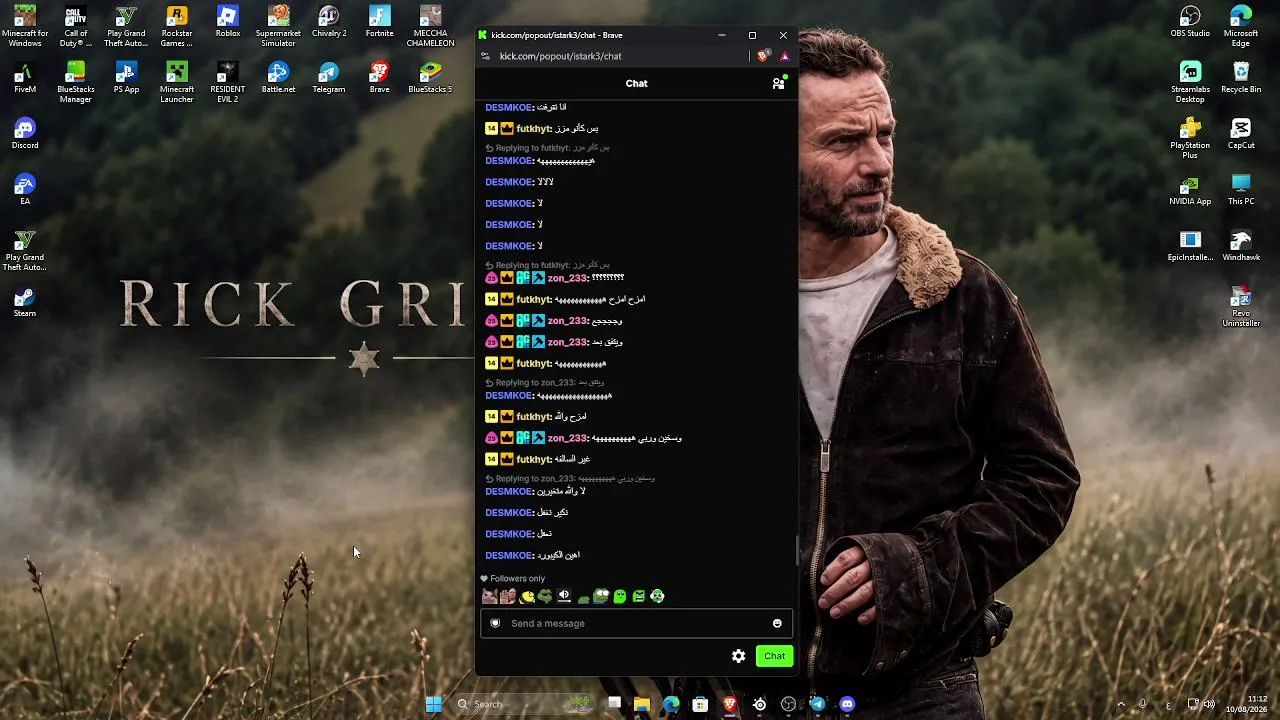Open the Windows Start menu
This screenshot has height=720, width=1280.
tap(433, 704)
